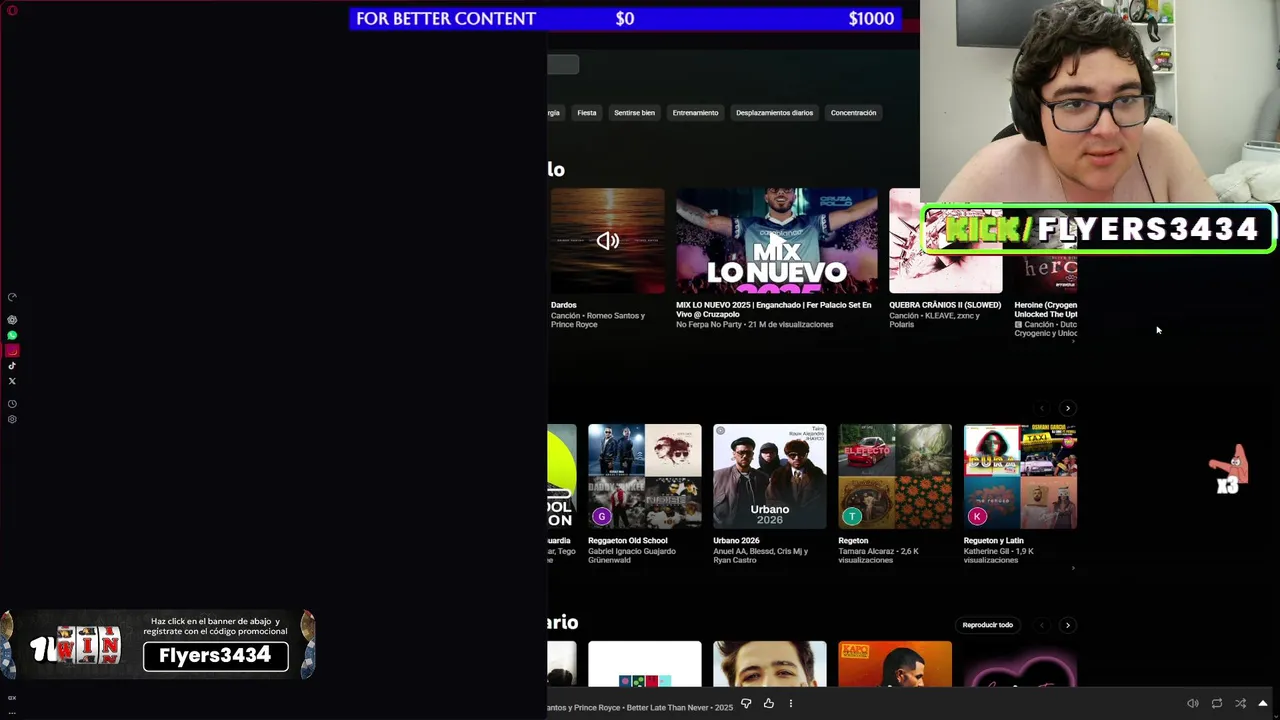1280x720 pixels.
Task: Open the man's face close-up album thumbnail
Action: (x=770, y=664)
